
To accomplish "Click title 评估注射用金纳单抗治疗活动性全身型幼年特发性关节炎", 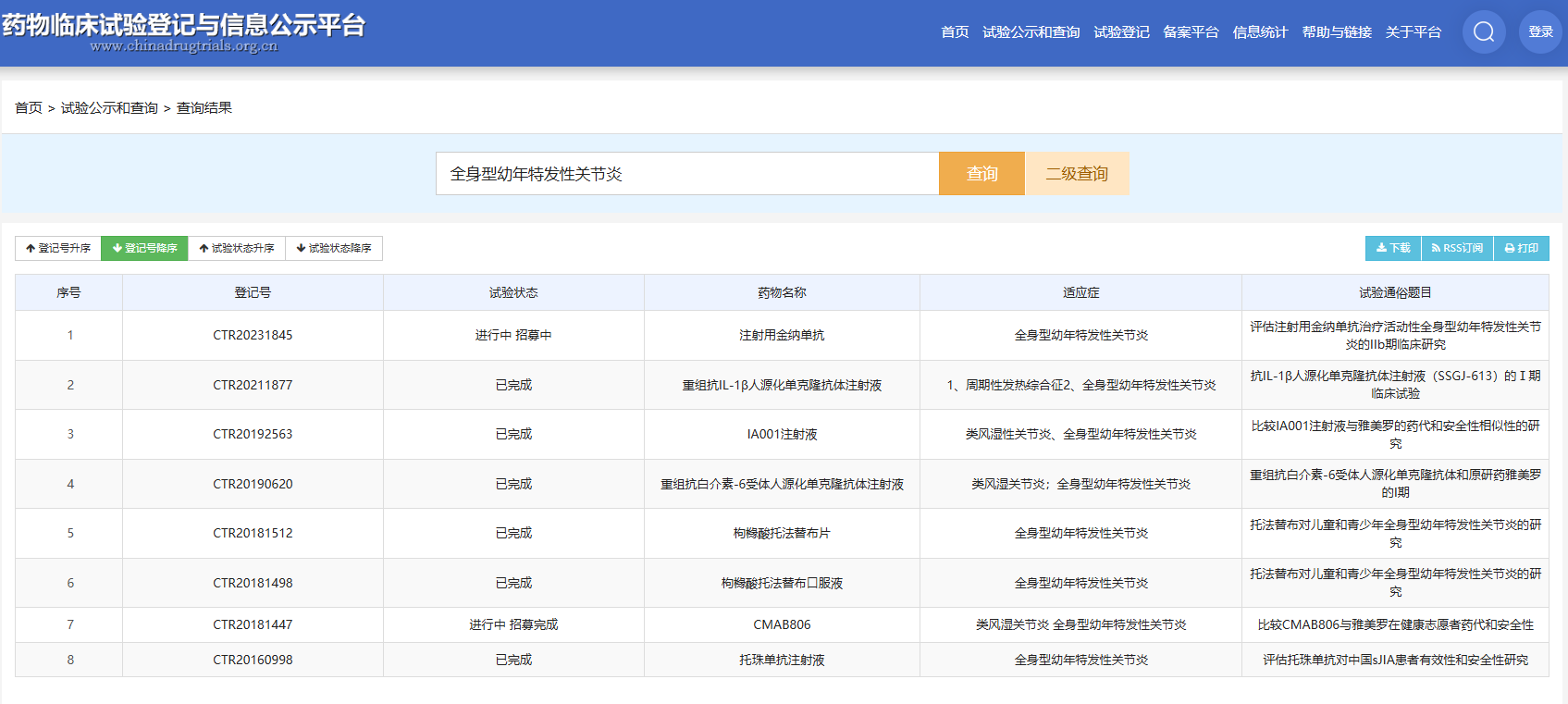I will (x=1395, y=335).
